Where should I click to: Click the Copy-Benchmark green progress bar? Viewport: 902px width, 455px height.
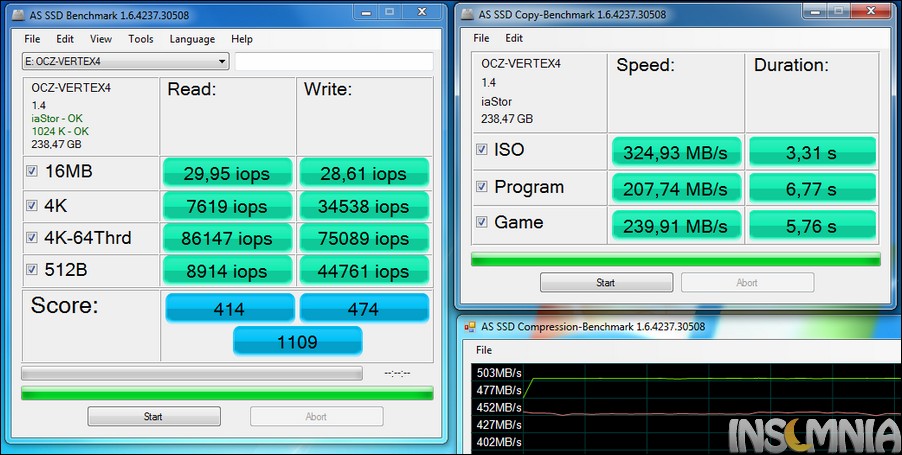pos(676,259)
